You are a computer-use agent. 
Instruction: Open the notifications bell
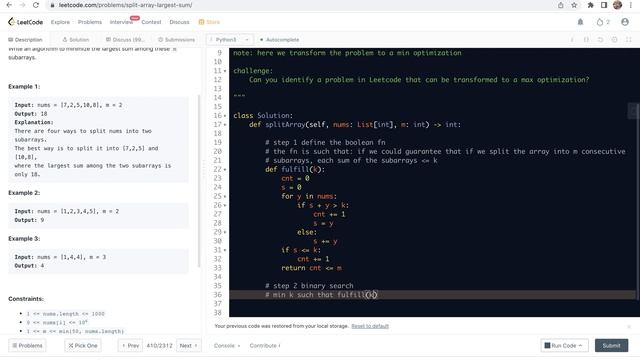pos(580,22)
